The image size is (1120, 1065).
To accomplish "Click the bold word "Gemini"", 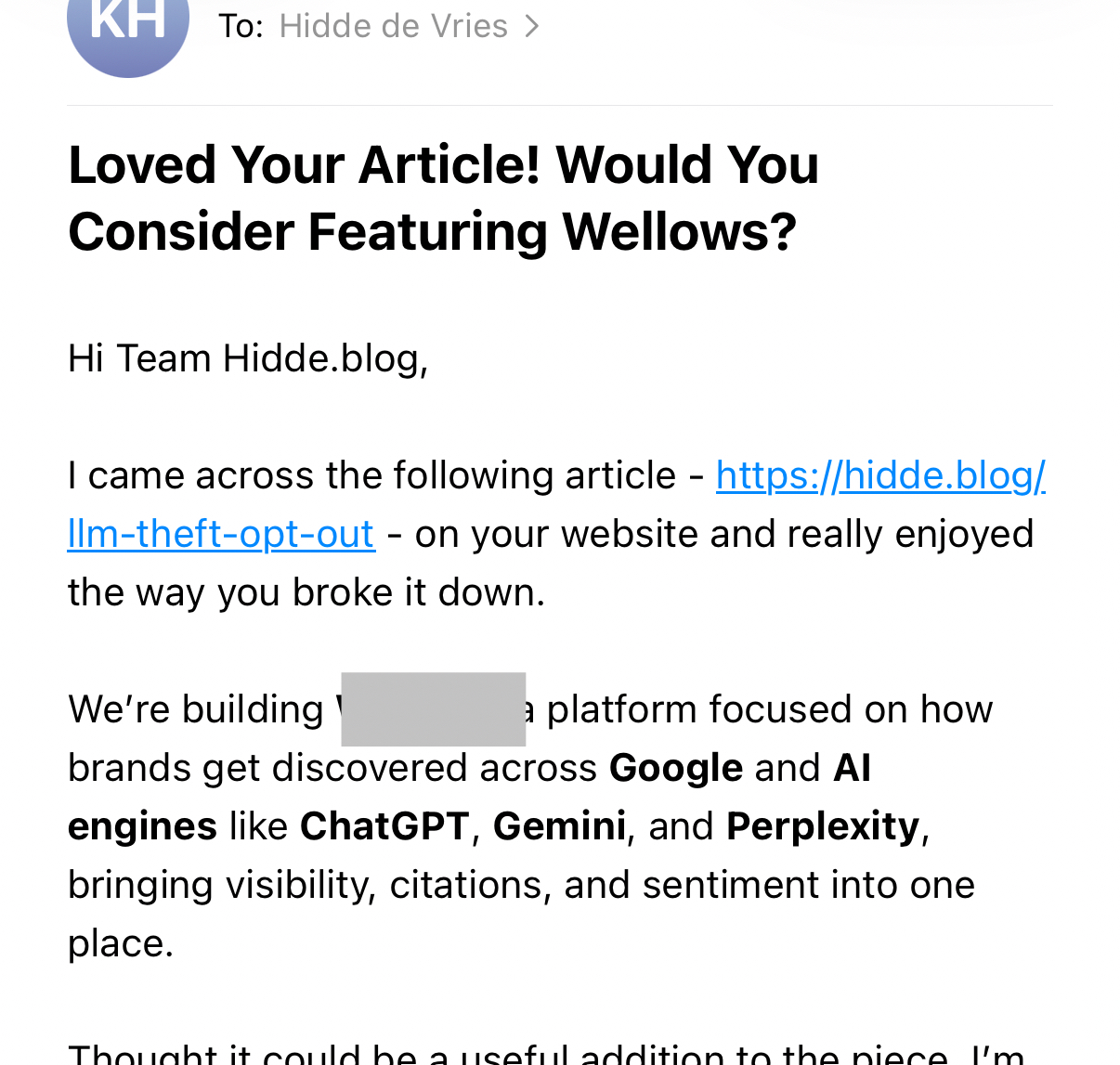I will point(559,826).
